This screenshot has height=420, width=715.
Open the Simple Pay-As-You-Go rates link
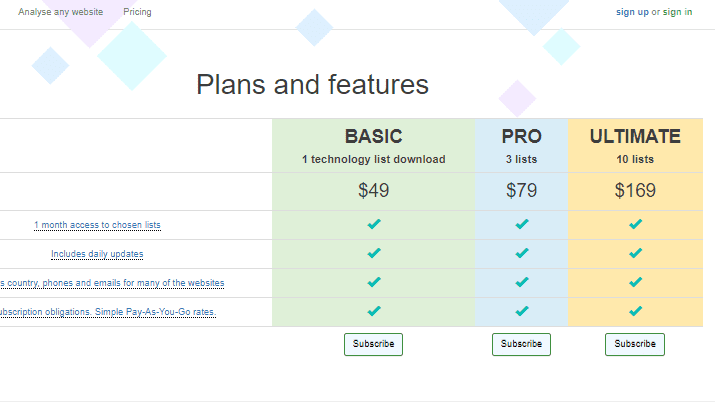point(108,312)
